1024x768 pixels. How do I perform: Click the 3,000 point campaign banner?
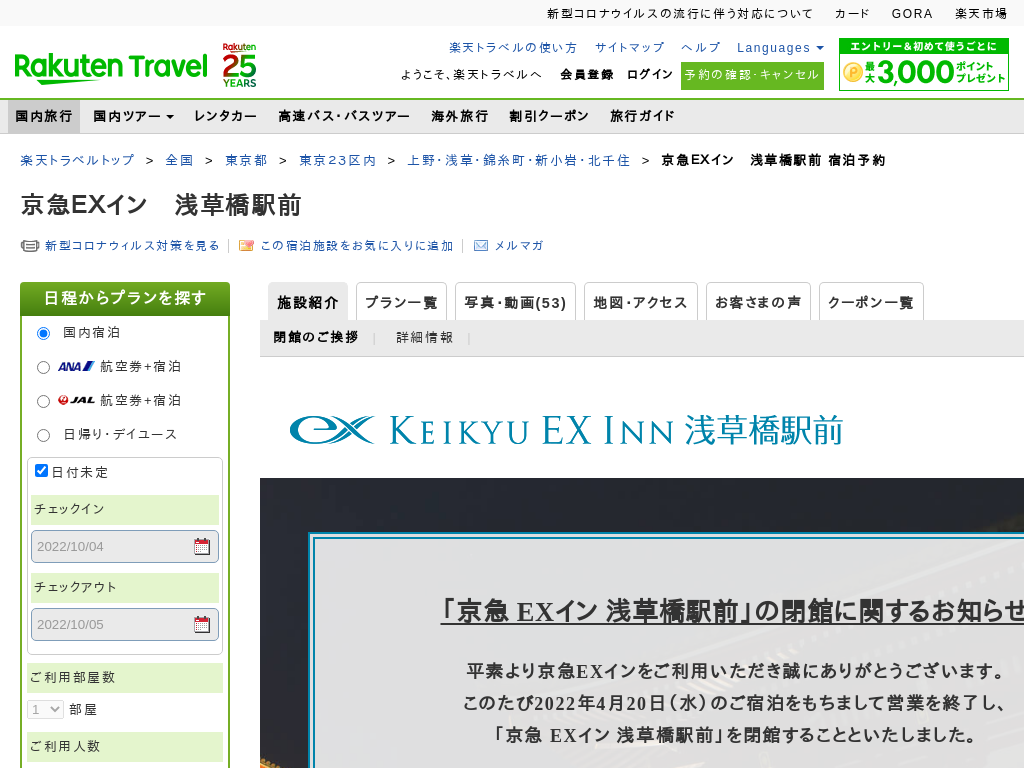924,65
